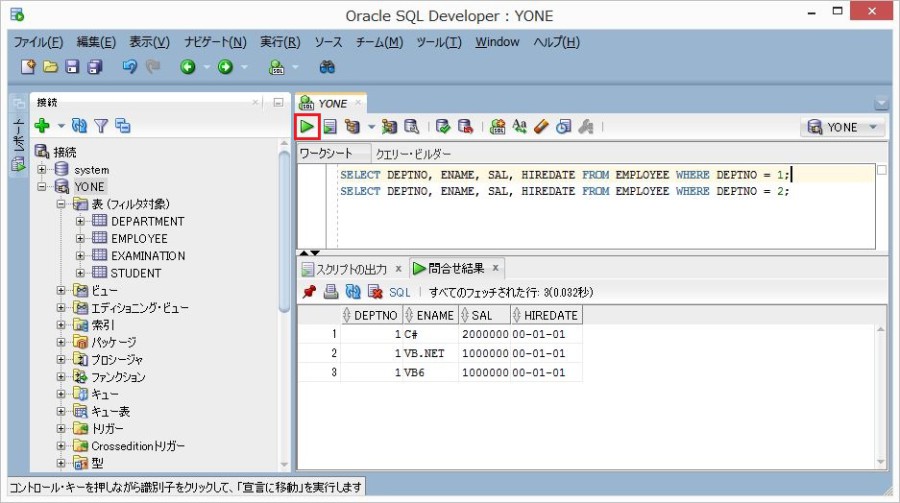Expand the DEPARTMENT table node
Viewport: 900px width, 503px height.
tap(80, 221)
